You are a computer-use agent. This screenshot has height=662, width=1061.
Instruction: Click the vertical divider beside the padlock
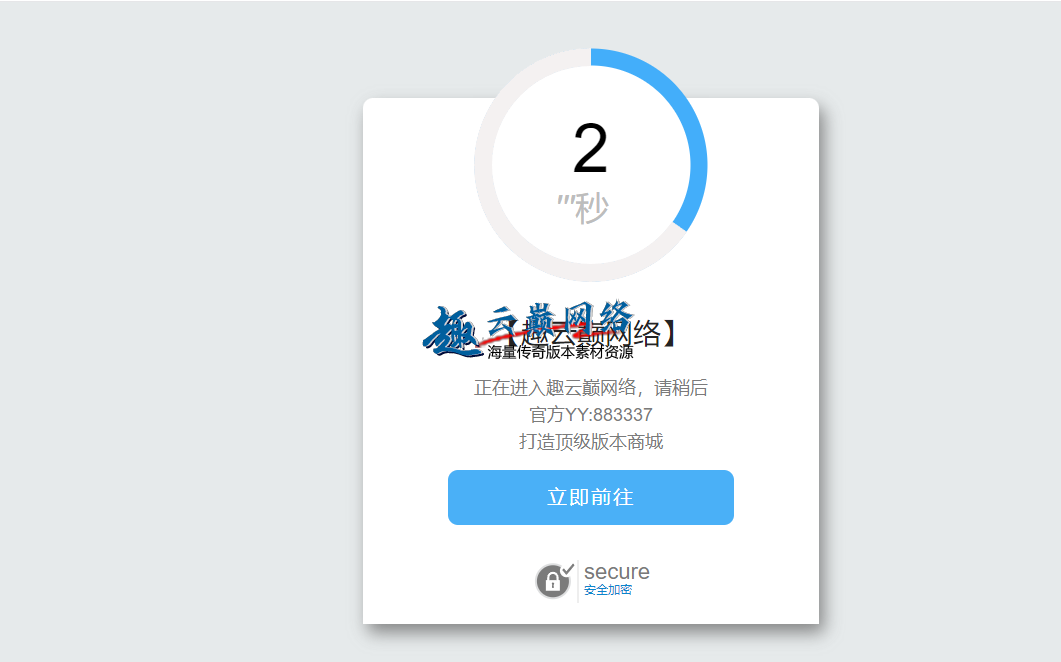(578, 581)
